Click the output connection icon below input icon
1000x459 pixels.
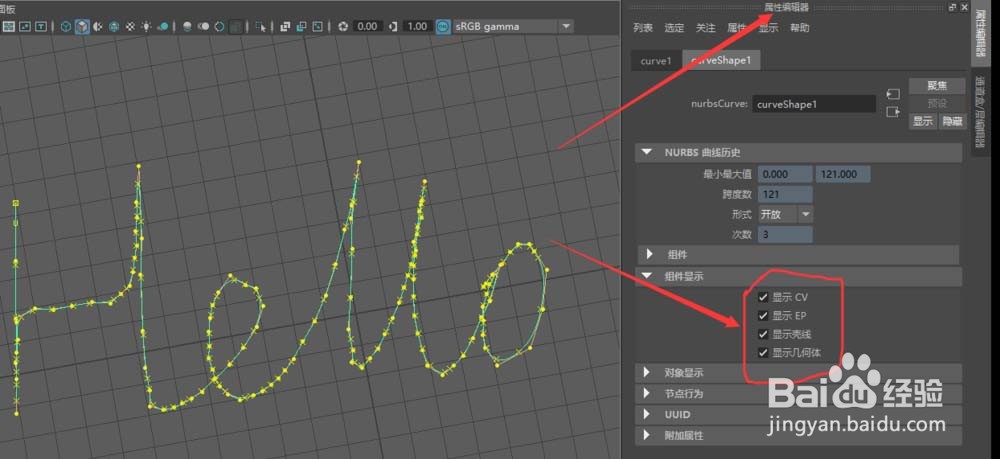[x=893, y=112]
